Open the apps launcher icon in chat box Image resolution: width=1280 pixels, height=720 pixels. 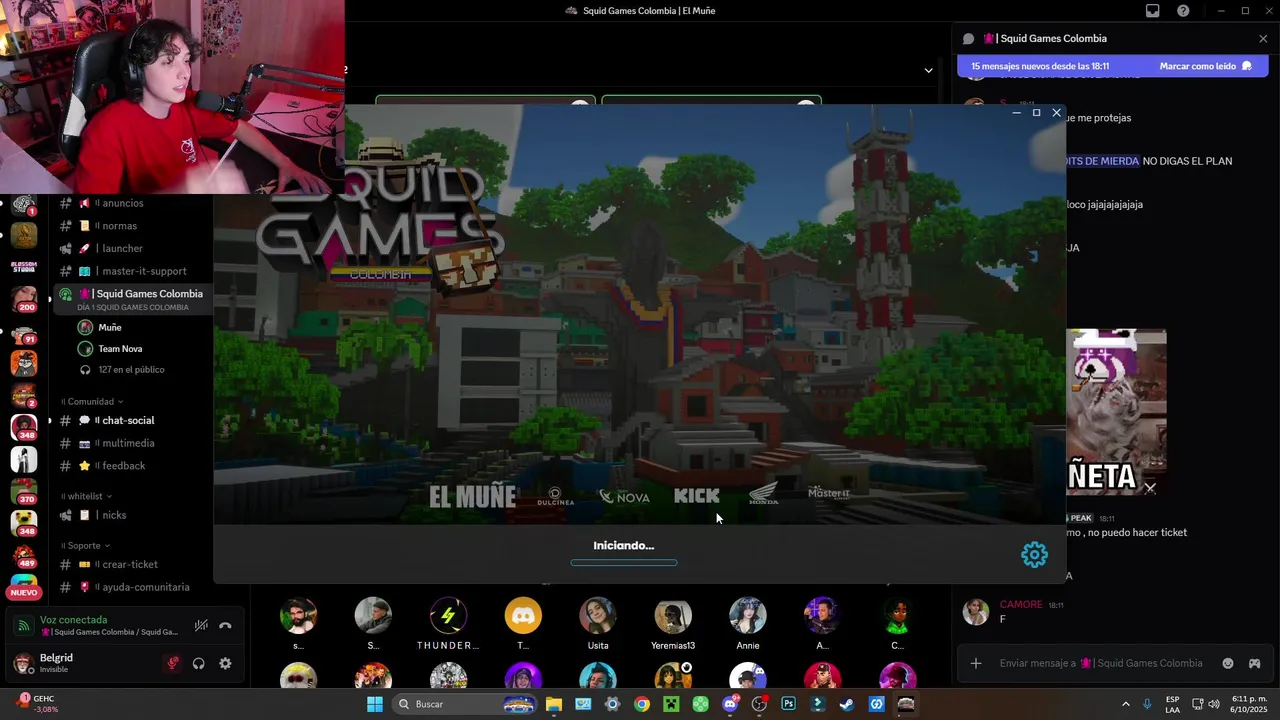[x=1254, y=663]
